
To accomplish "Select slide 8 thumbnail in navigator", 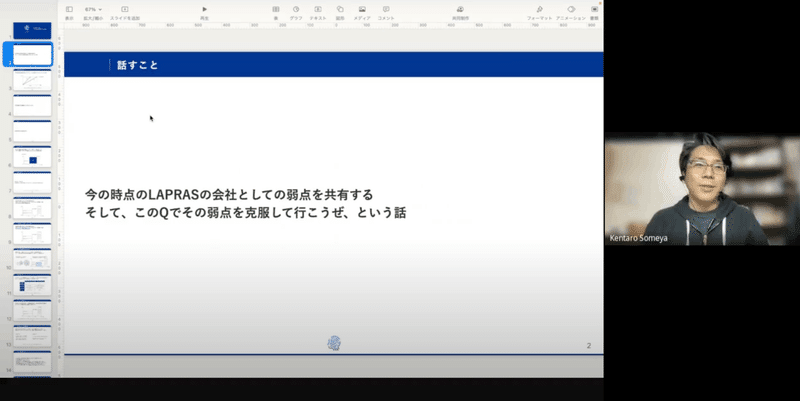I will coord(32,208).
